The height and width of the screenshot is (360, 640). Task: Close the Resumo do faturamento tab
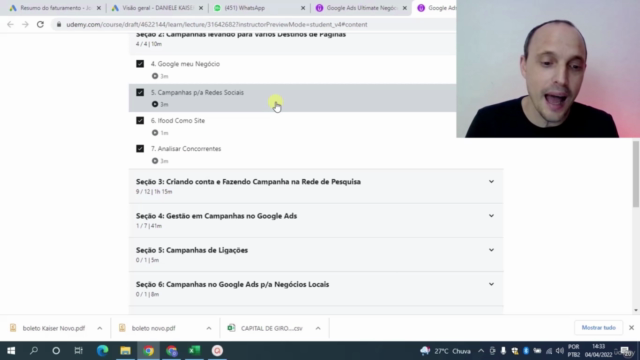(x=98, y=8)
